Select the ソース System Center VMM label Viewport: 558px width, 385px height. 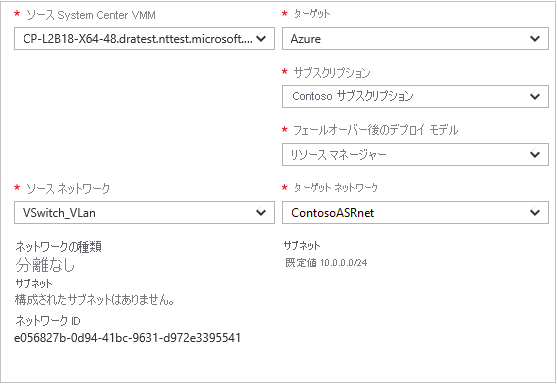point(91,15)
